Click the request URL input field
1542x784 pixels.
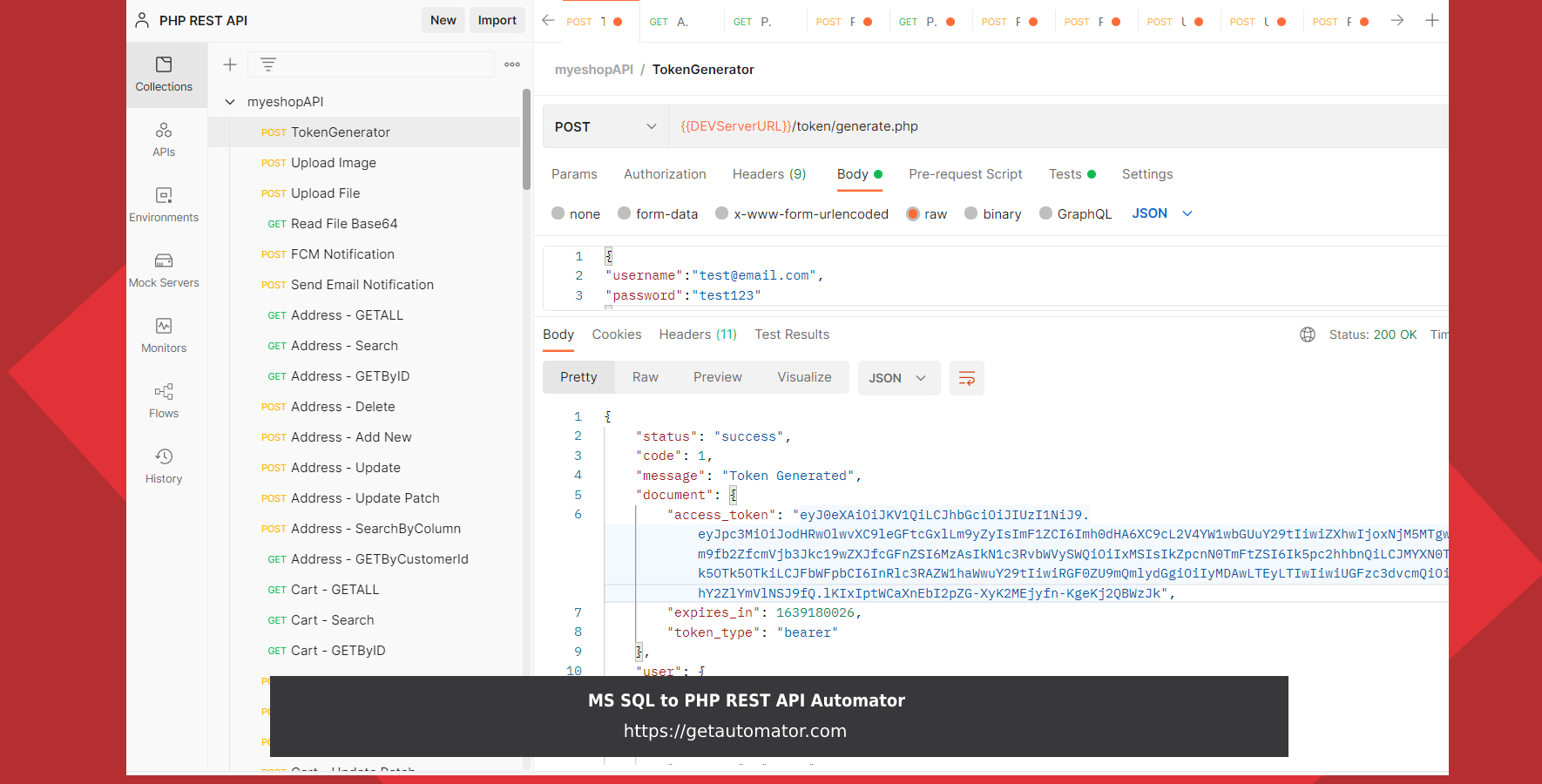tap(1058, 126)
